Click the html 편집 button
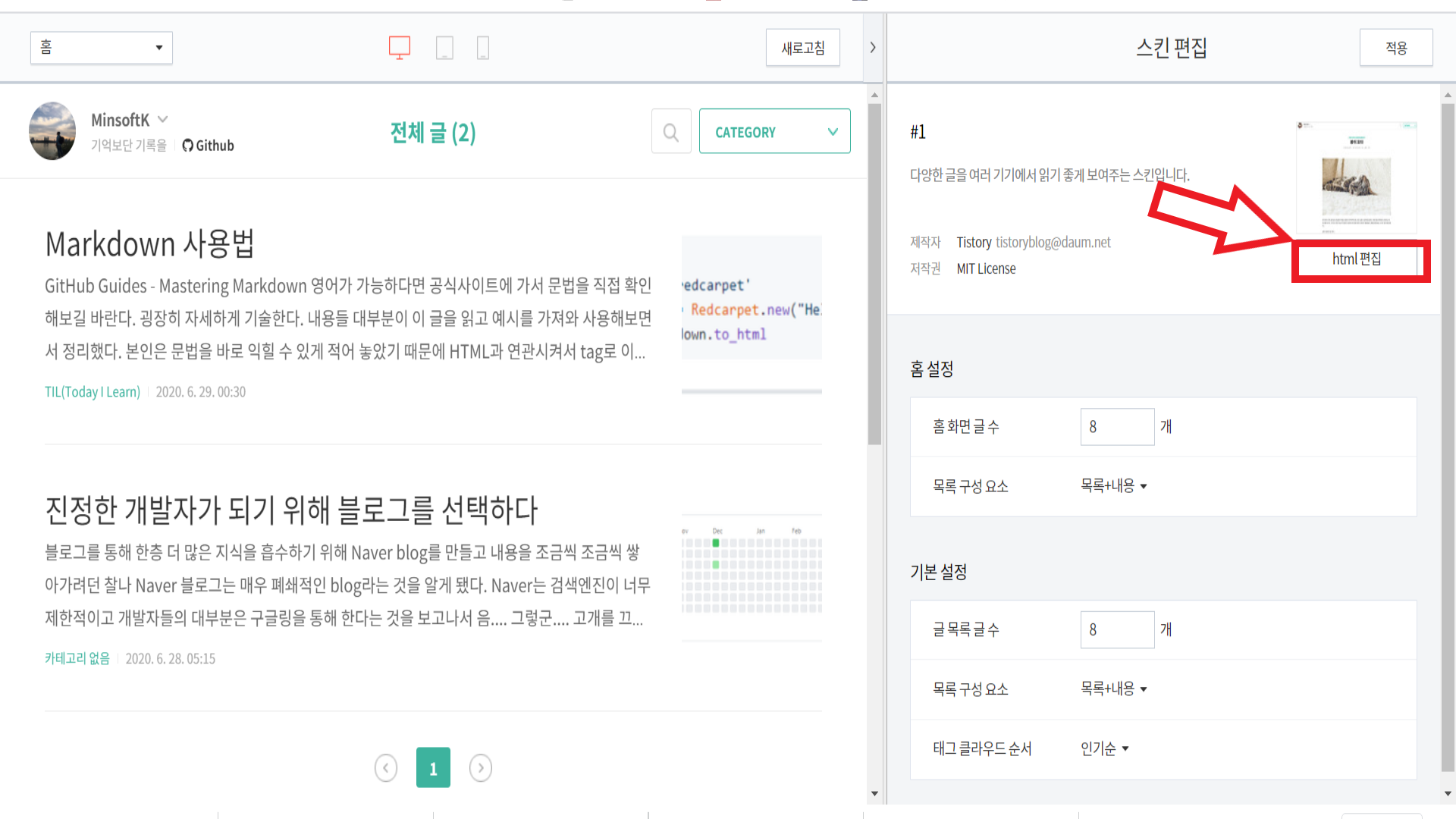1456x819 pixels. [1356, 259]
